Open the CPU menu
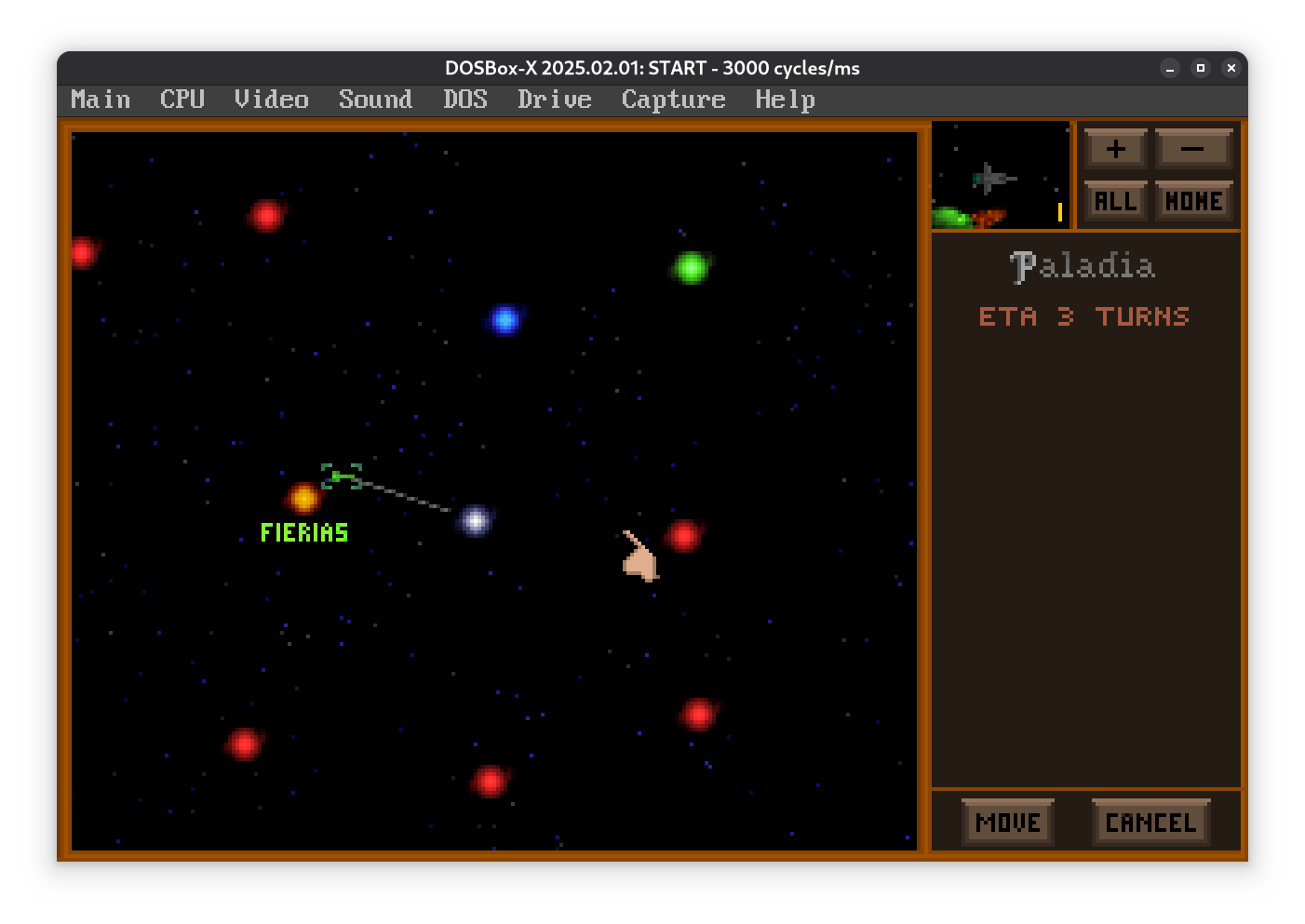Screen dimensions: 1305x924 pyautogui.click(x=182, y=100)
